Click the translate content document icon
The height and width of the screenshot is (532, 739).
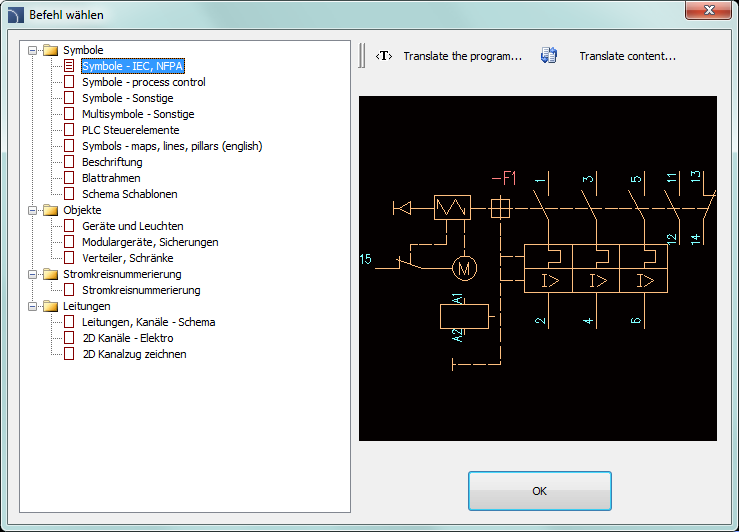point(549,56)
